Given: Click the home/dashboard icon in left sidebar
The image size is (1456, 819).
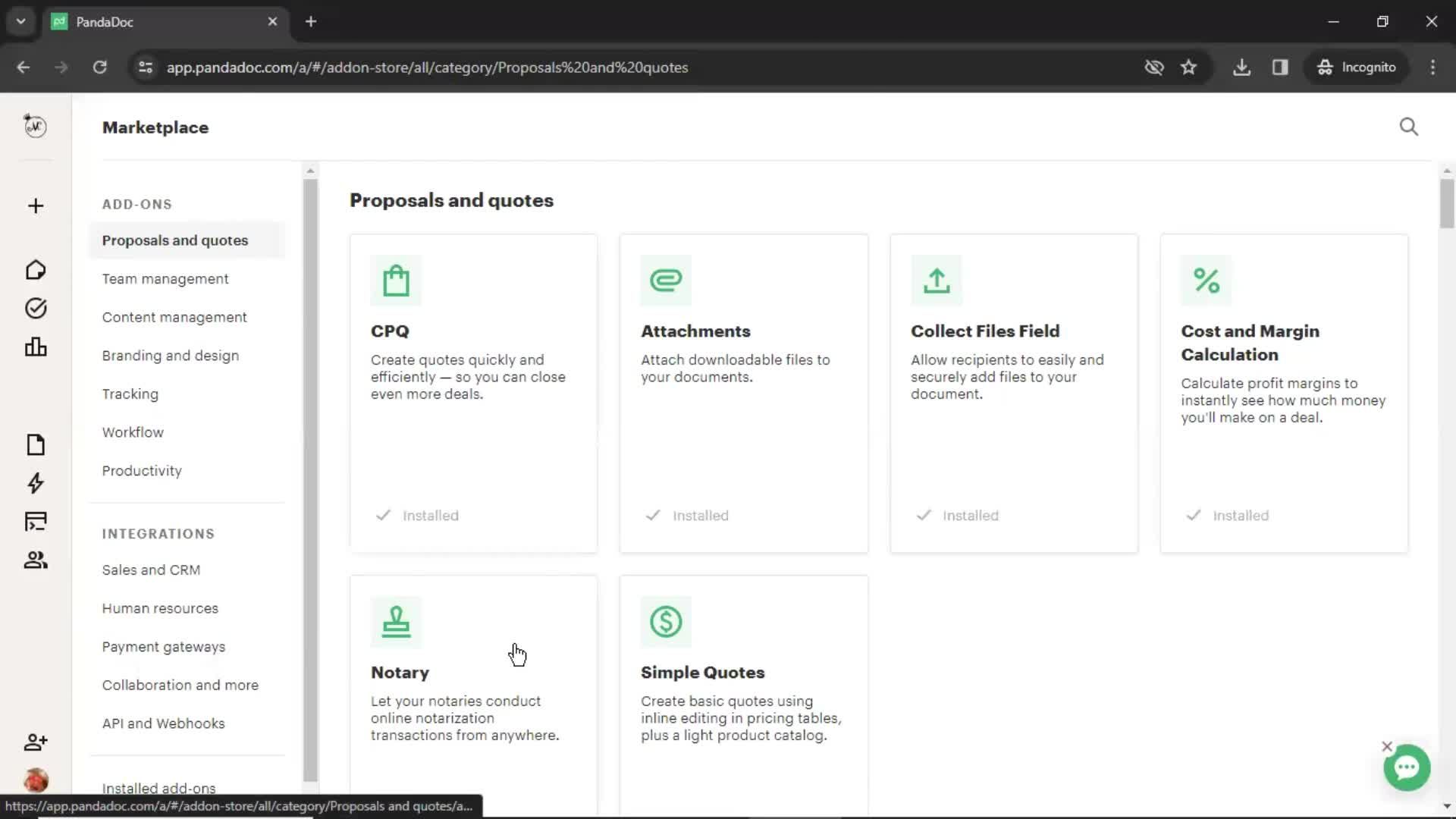Looking at the screenshot, I should [x=36, y=269].
